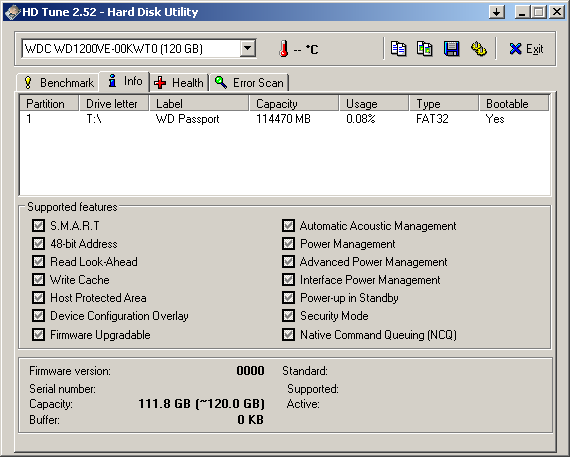
Task: Click the down-arrow tray button in title bar
Action: (x=497, y=12)
